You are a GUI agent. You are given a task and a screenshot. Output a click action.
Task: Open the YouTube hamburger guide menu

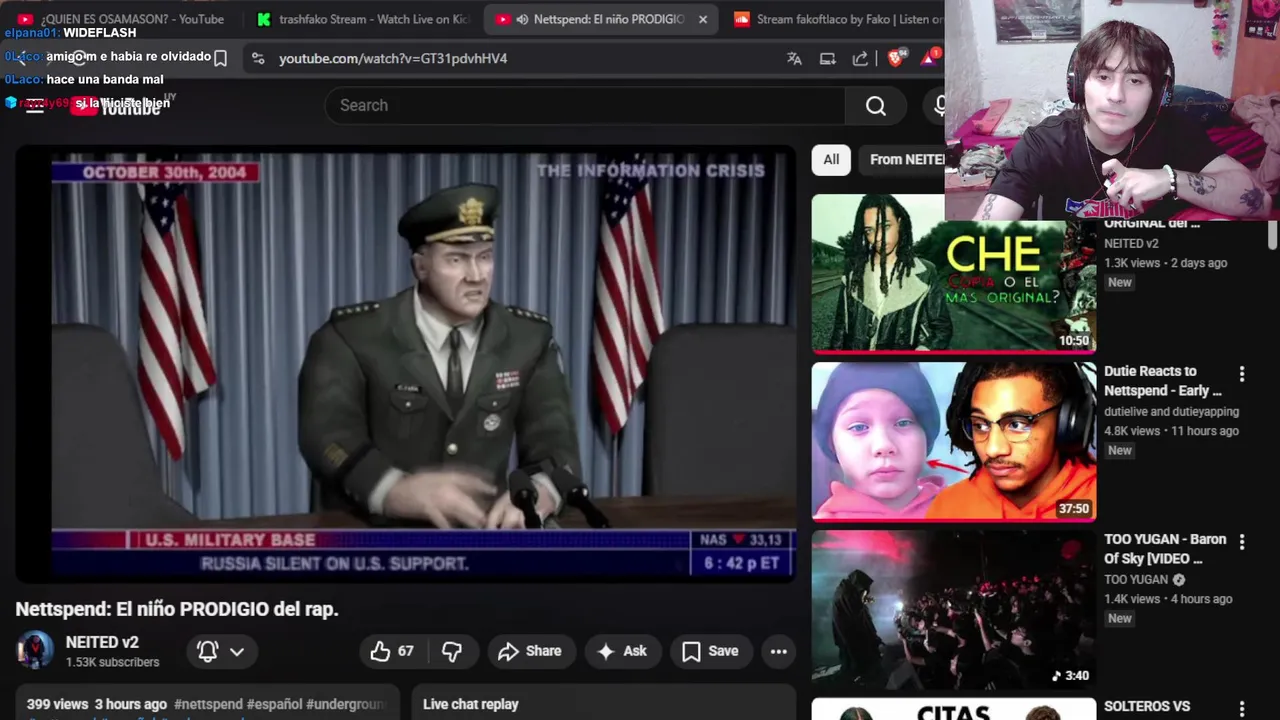[35, 105]
